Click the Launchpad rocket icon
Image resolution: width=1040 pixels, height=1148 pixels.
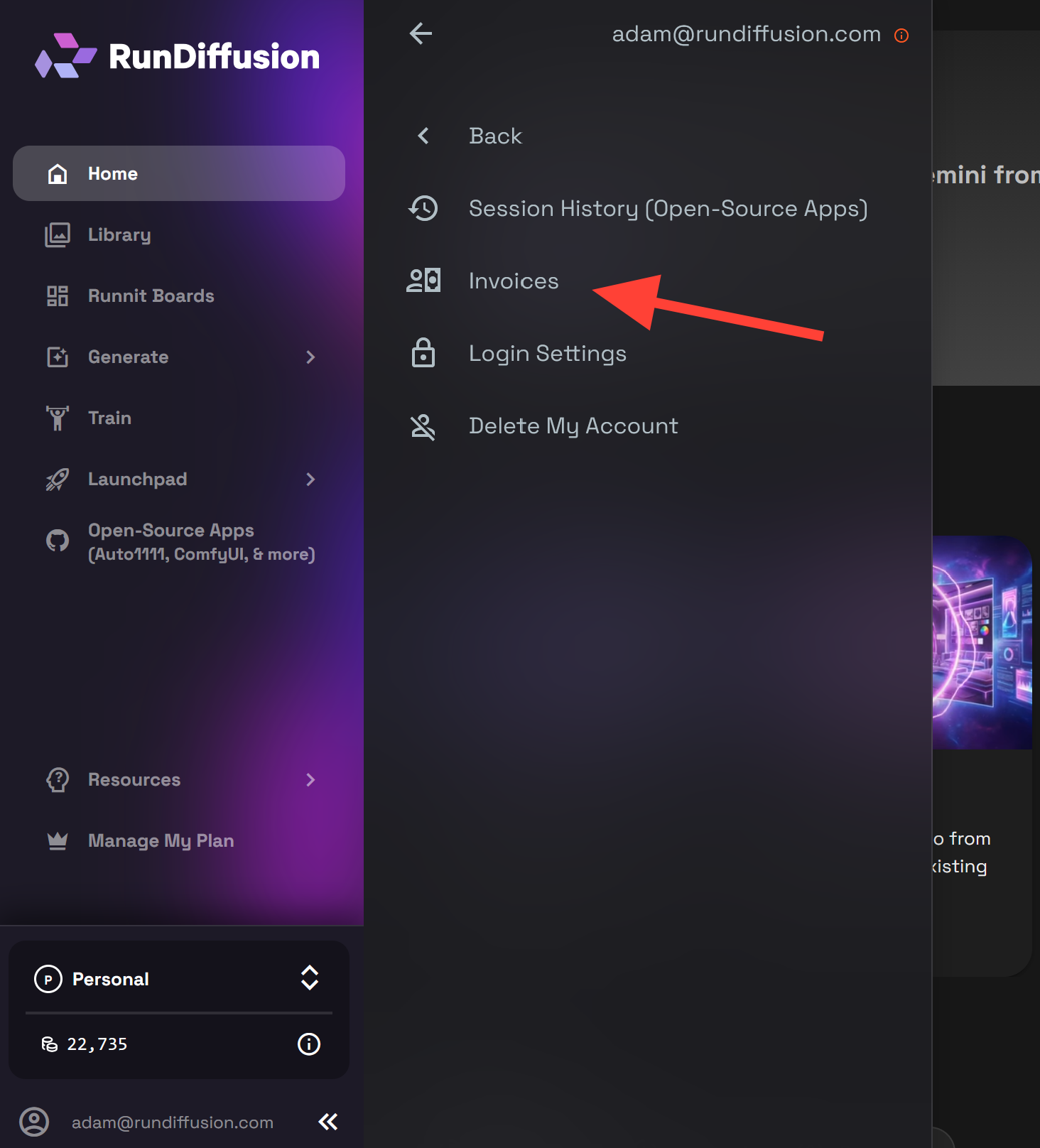pos(58,480)
